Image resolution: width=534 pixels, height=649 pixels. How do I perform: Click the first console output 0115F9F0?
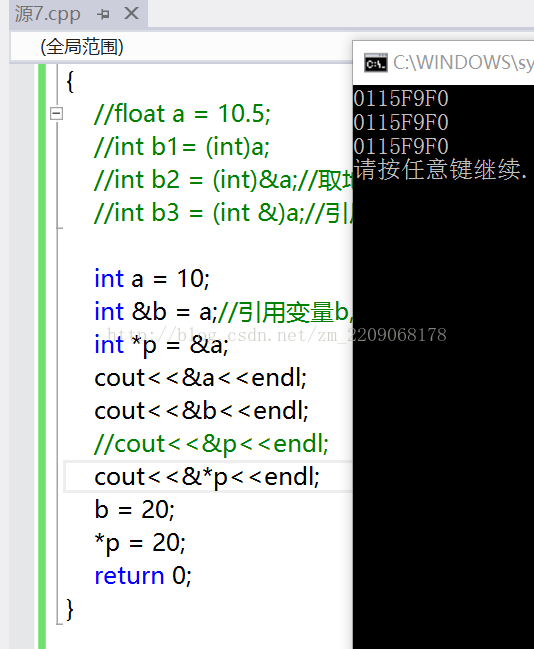401,99
